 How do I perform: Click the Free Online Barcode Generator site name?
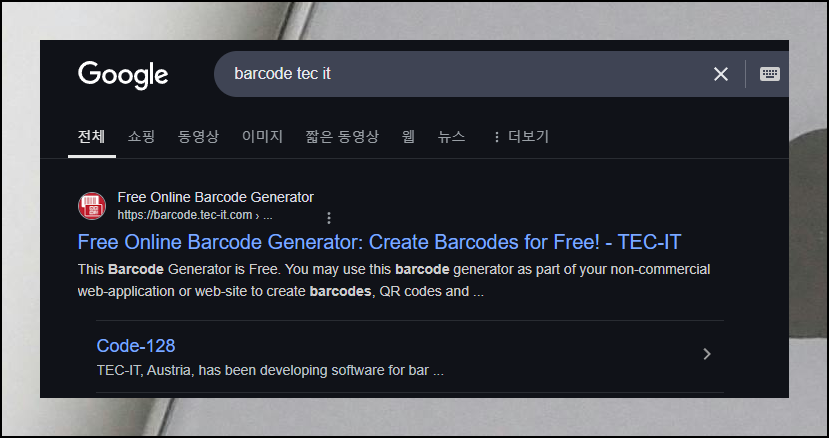pos(215,197)
